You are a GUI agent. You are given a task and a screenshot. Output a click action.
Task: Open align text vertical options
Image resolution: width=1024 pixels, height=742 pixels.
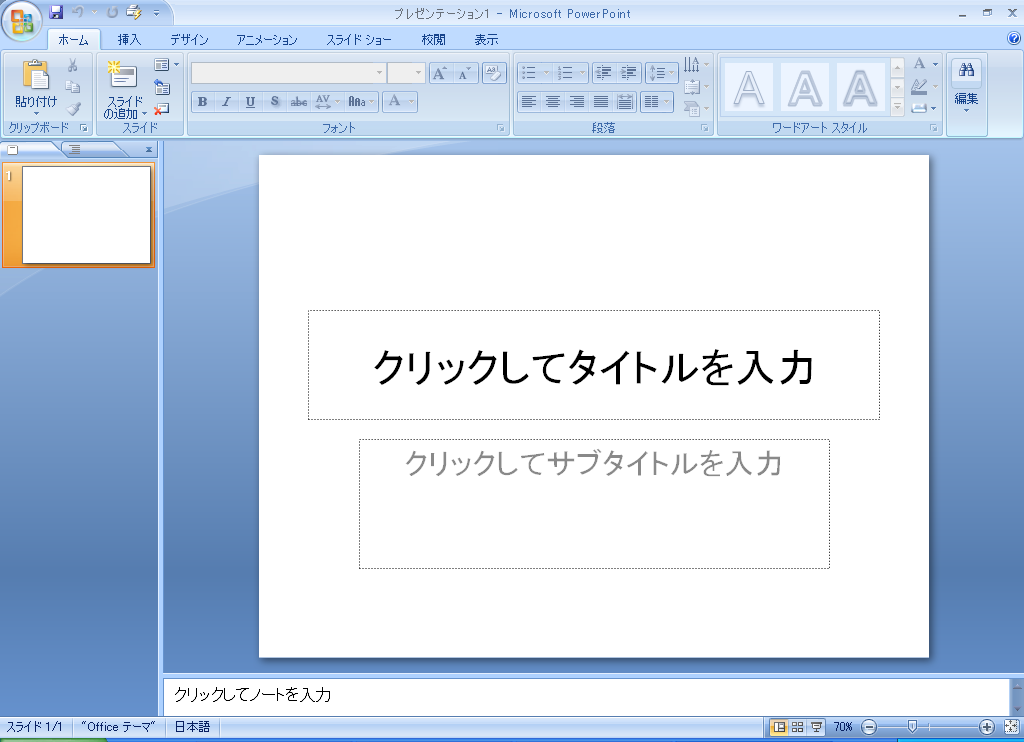[696, 87]
